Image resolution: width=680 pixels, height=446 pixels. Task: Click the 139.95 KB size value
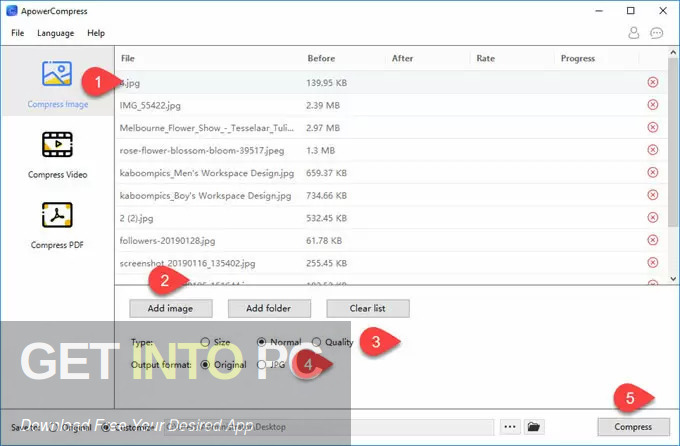[327, 83]
